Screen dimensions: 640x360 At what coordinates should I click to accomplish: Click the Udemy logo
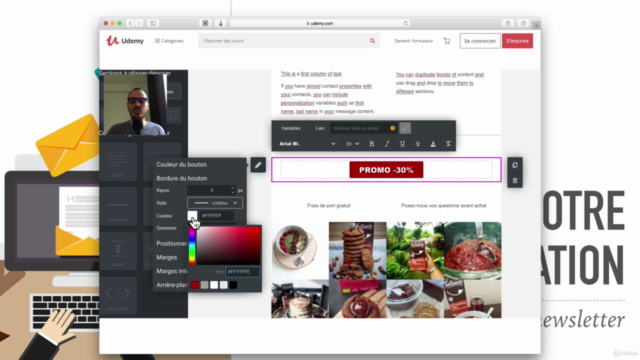[125, 41]
